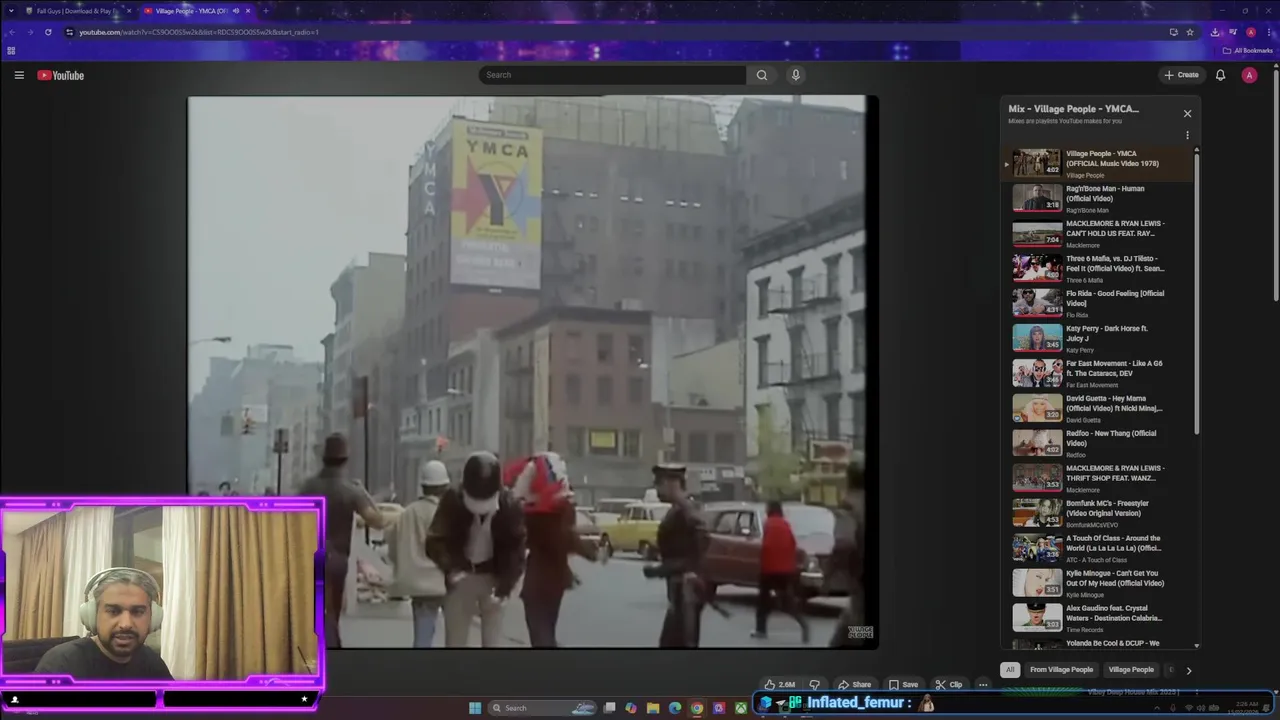1280x720 pixels.
Task: Open the browser downloads icon
Action: point(1214,32)
